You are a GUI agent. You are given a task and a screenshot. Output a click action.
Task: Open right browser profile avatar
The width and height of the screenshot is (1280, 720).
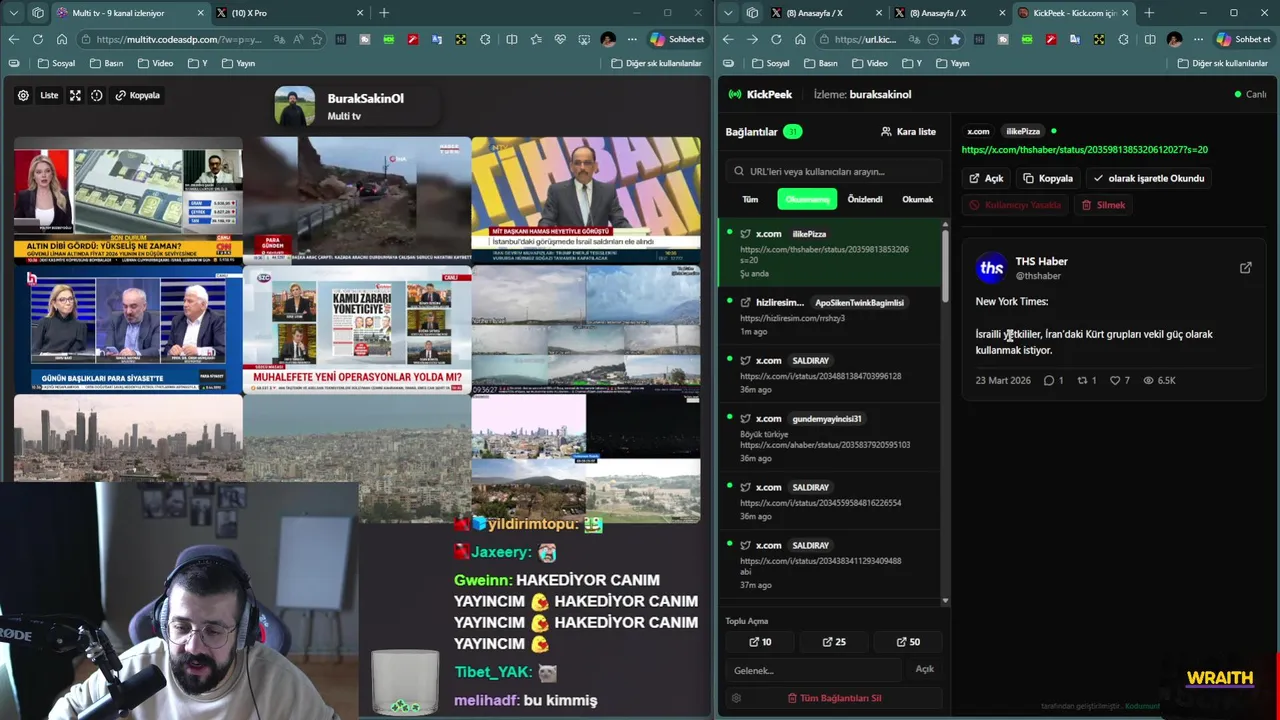coord(1174,39)
